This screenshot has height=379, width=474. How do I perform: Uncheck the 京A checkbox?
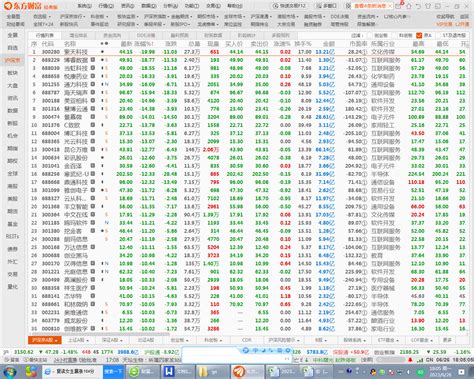click(419, 35)
